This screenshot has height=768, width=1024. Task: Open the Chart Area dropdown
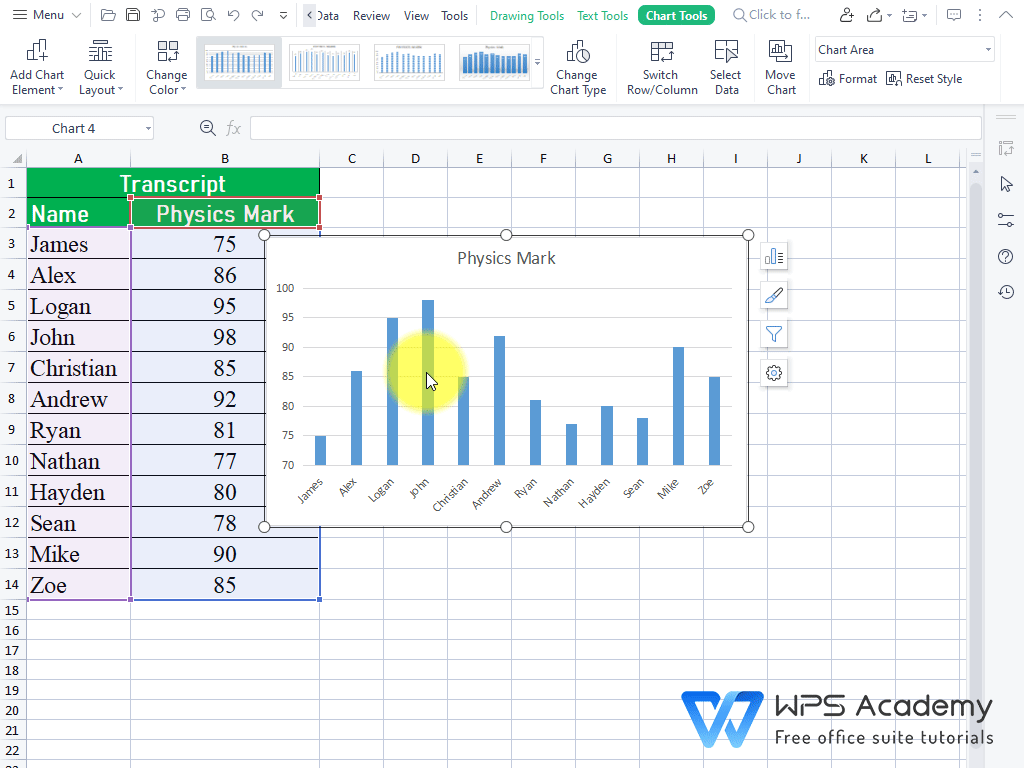pyautogui.click(x=905, y=48)
